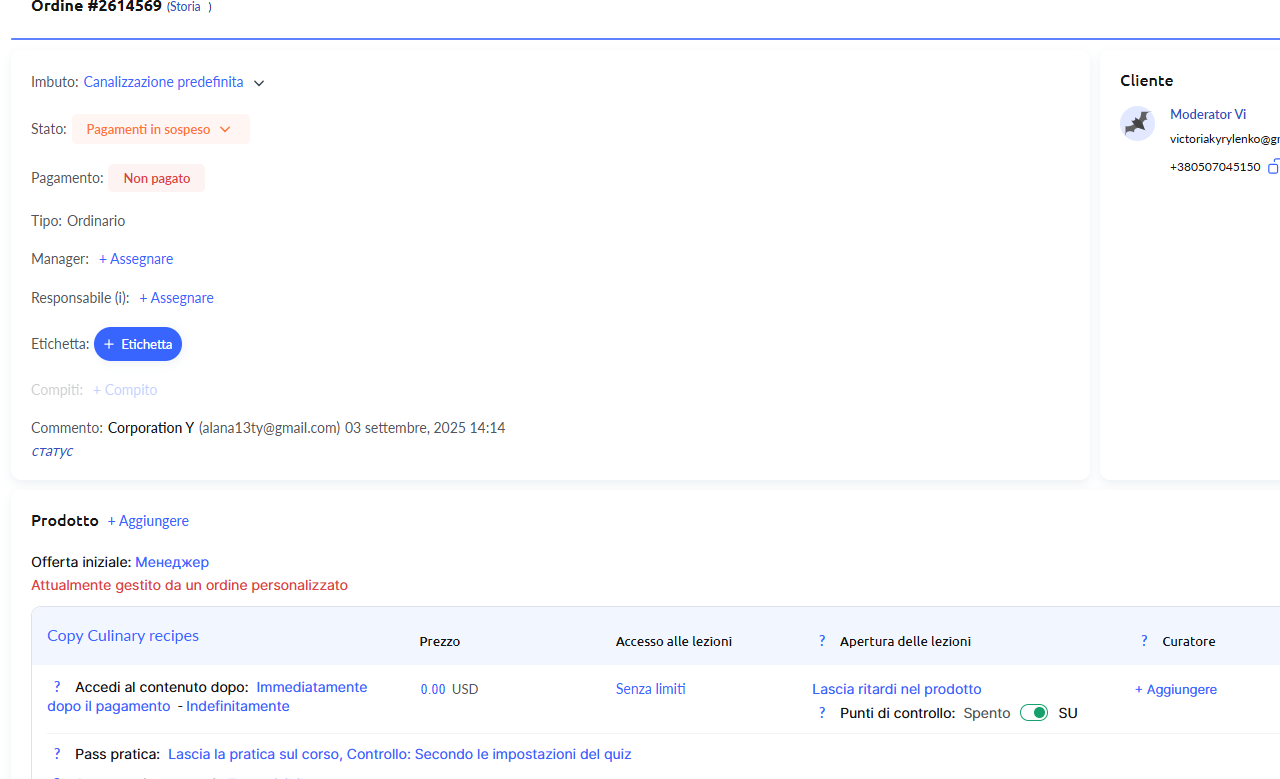Viewport: 1280px width, 779px height.
Task: Click the copy icon next to the phone number
Action: (1273, 167)
